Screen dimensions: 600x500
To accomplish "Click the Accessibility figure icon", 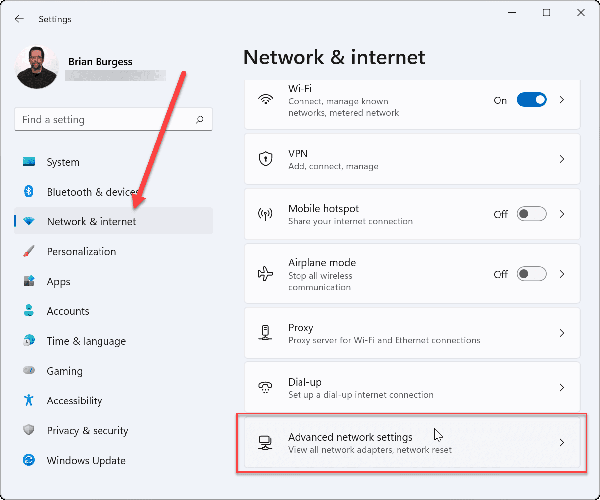I will pyautogui.click(x=29, y=400).
